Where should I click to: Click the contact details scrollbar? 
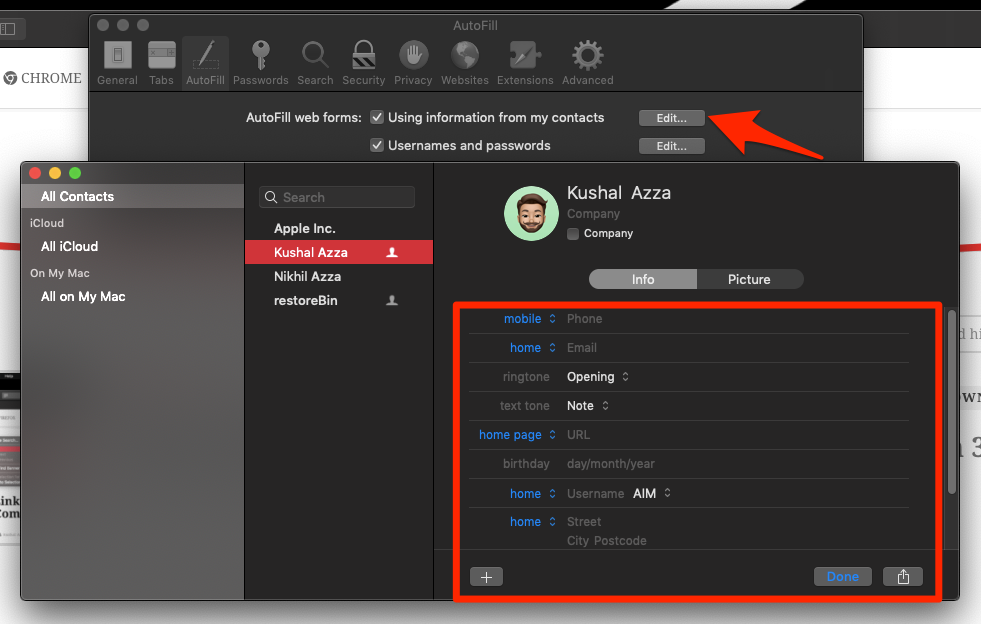[952, 401]
